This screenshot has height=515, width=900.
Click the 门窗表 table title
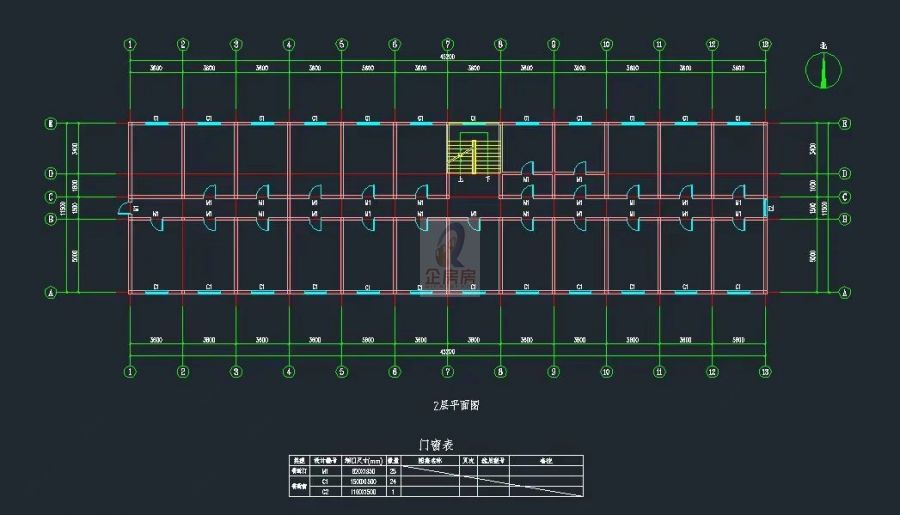[x=436, y=444]
